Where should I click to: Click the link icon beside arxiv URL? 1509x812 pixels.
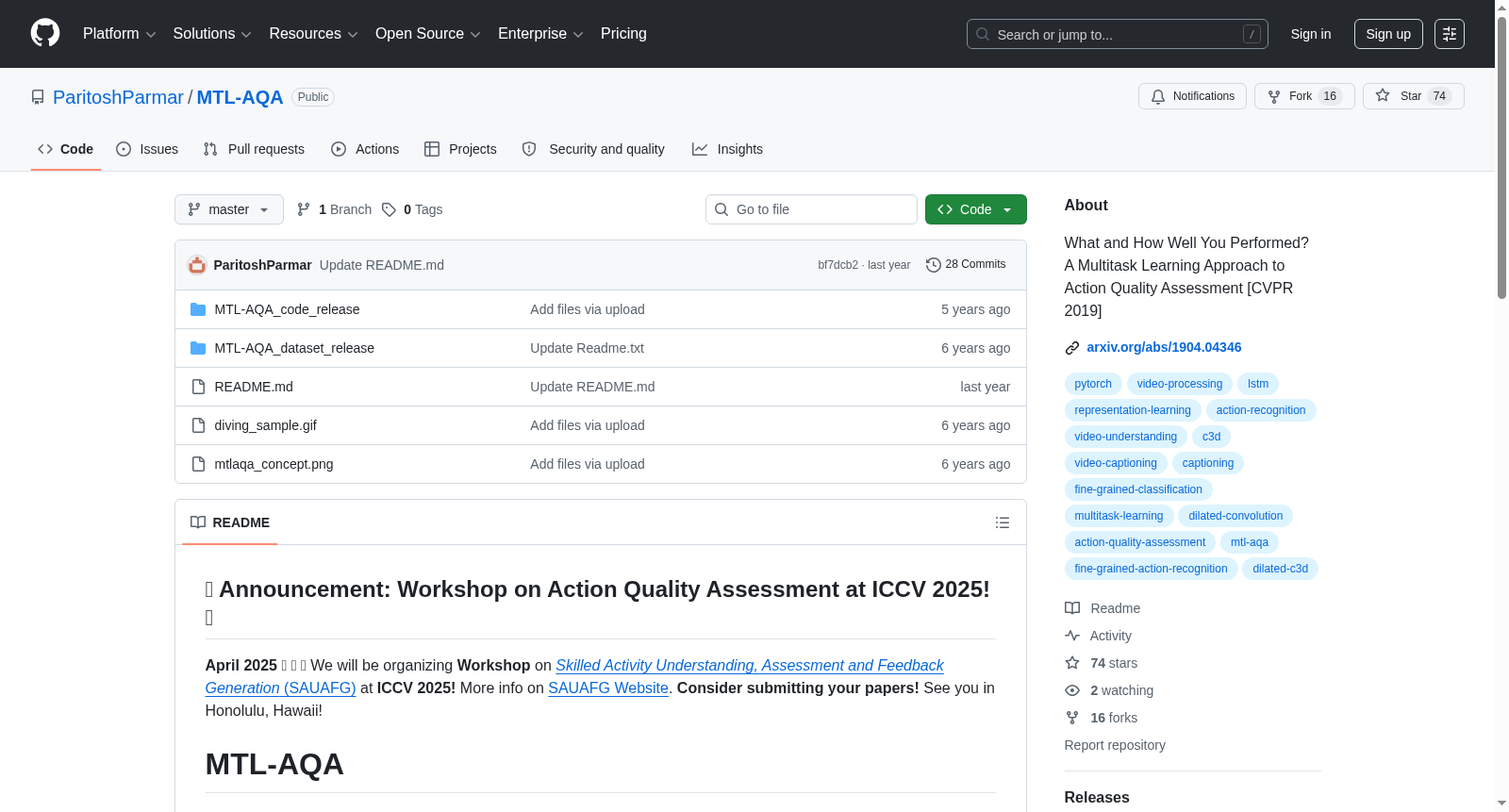pos(1072,348)
